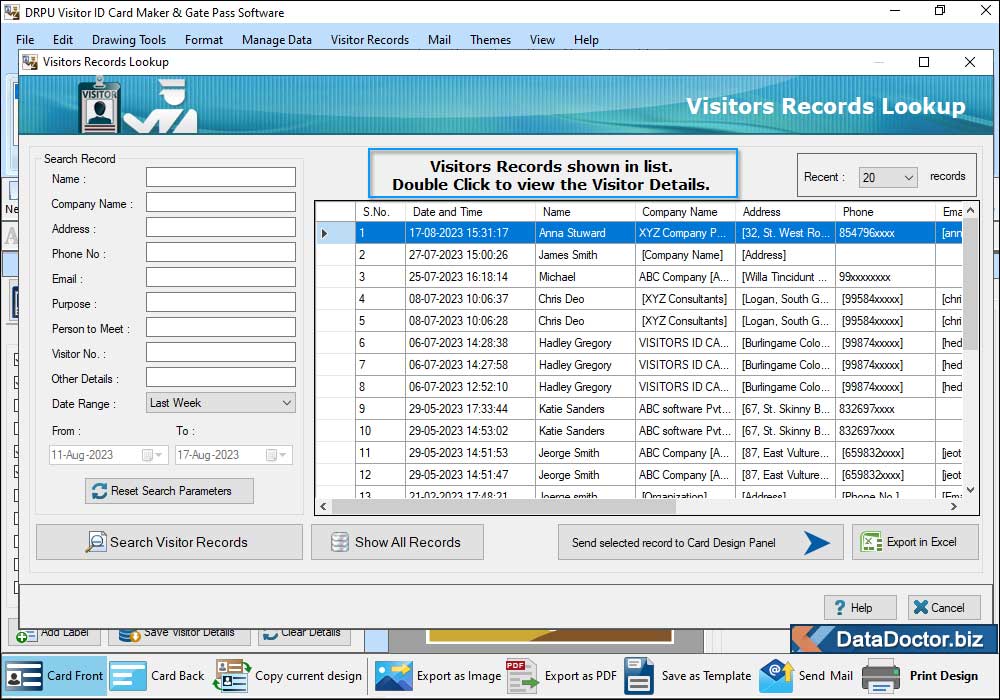Click the magnifier icon on Search Visitor Records
Screen dimensions: 1000x700
tap(96, 542)
